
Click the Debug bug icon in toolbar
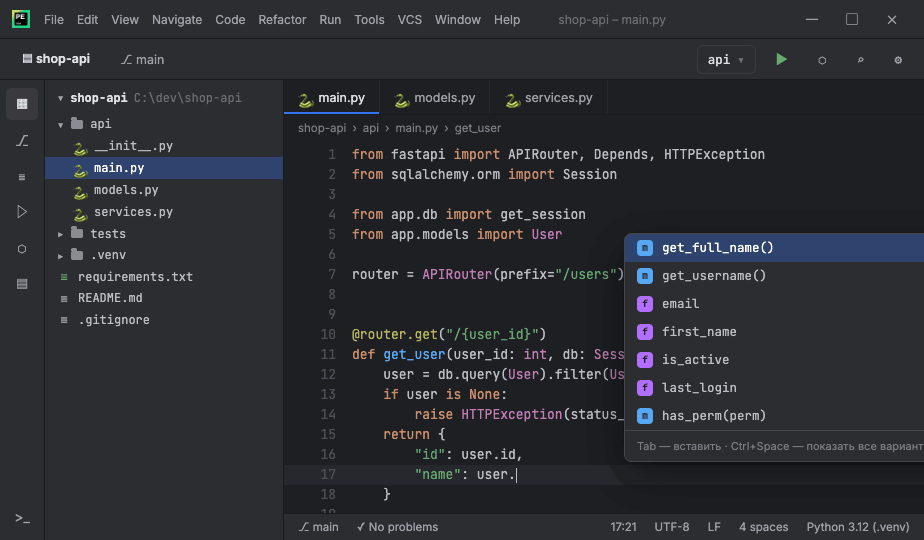(822, 60)
